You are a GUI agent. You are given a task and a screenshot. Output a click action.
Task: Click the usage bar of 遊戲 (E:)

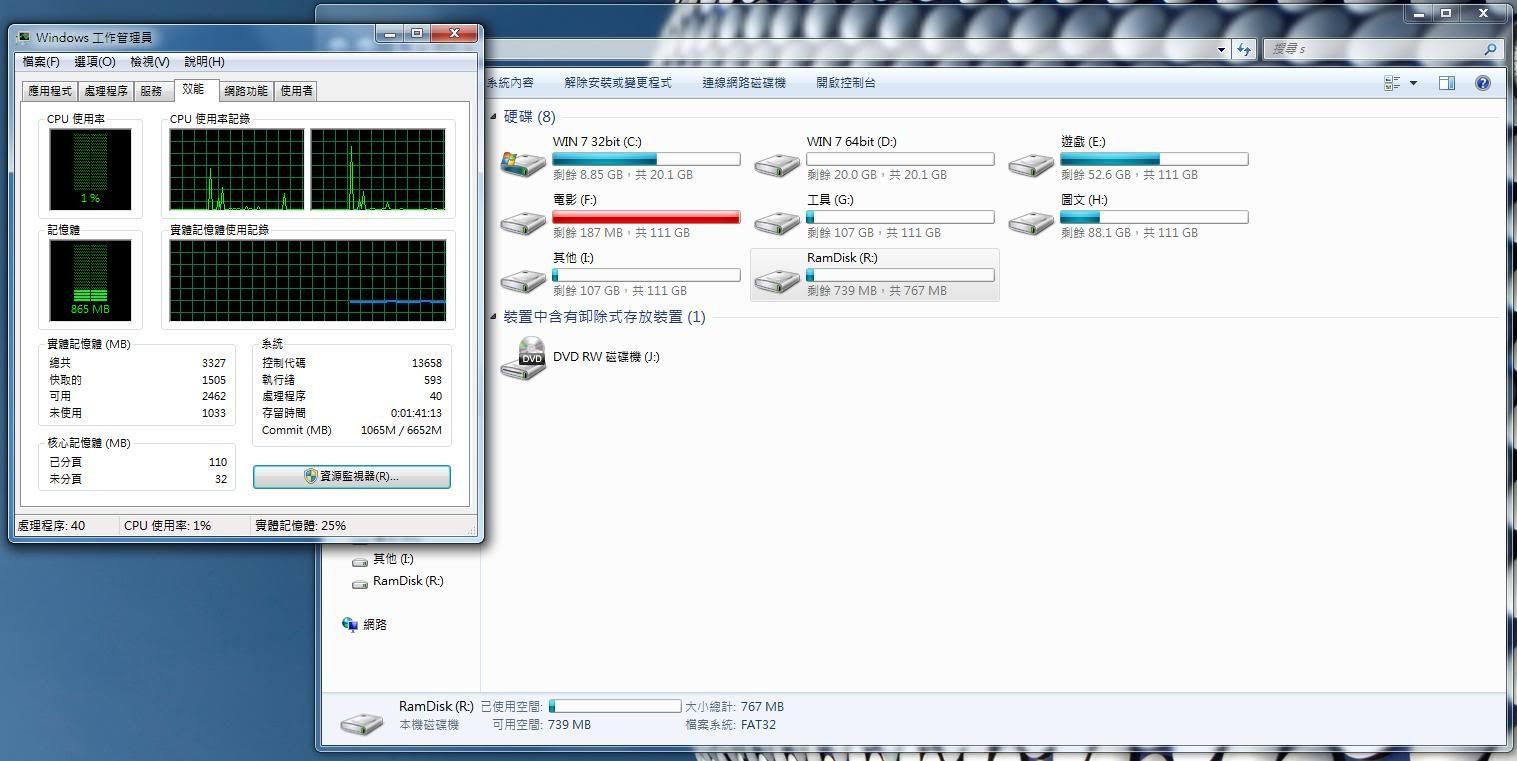[x=1154, y=159]
